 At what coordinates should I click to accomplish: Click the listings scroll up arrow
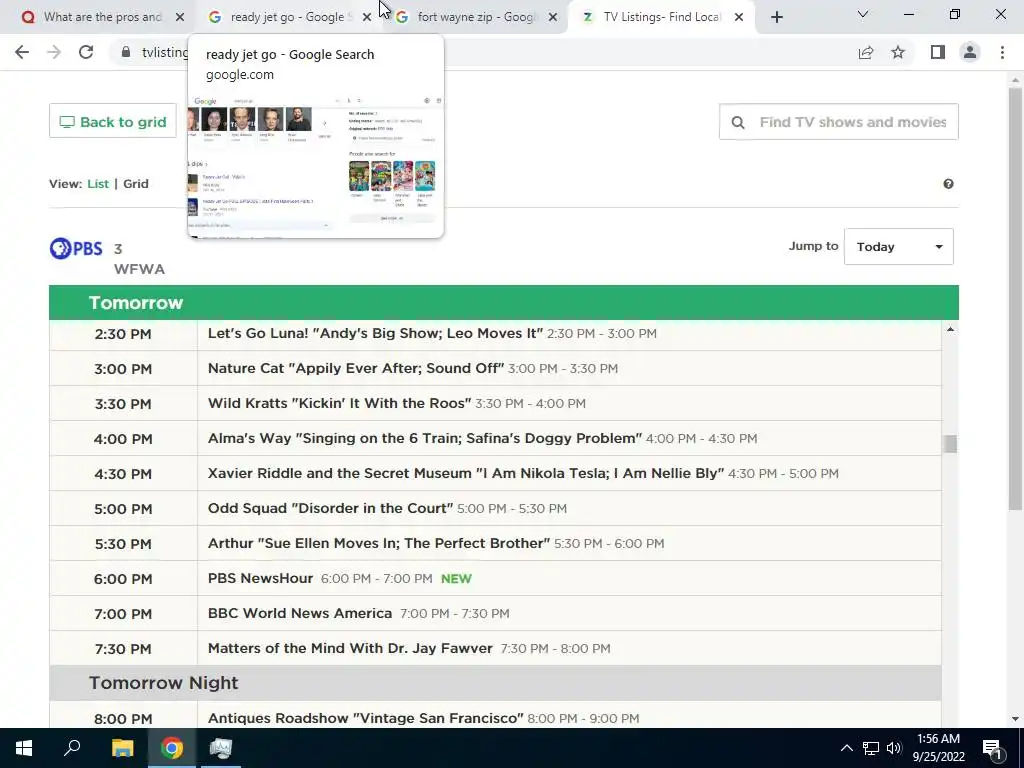(950, 329)
